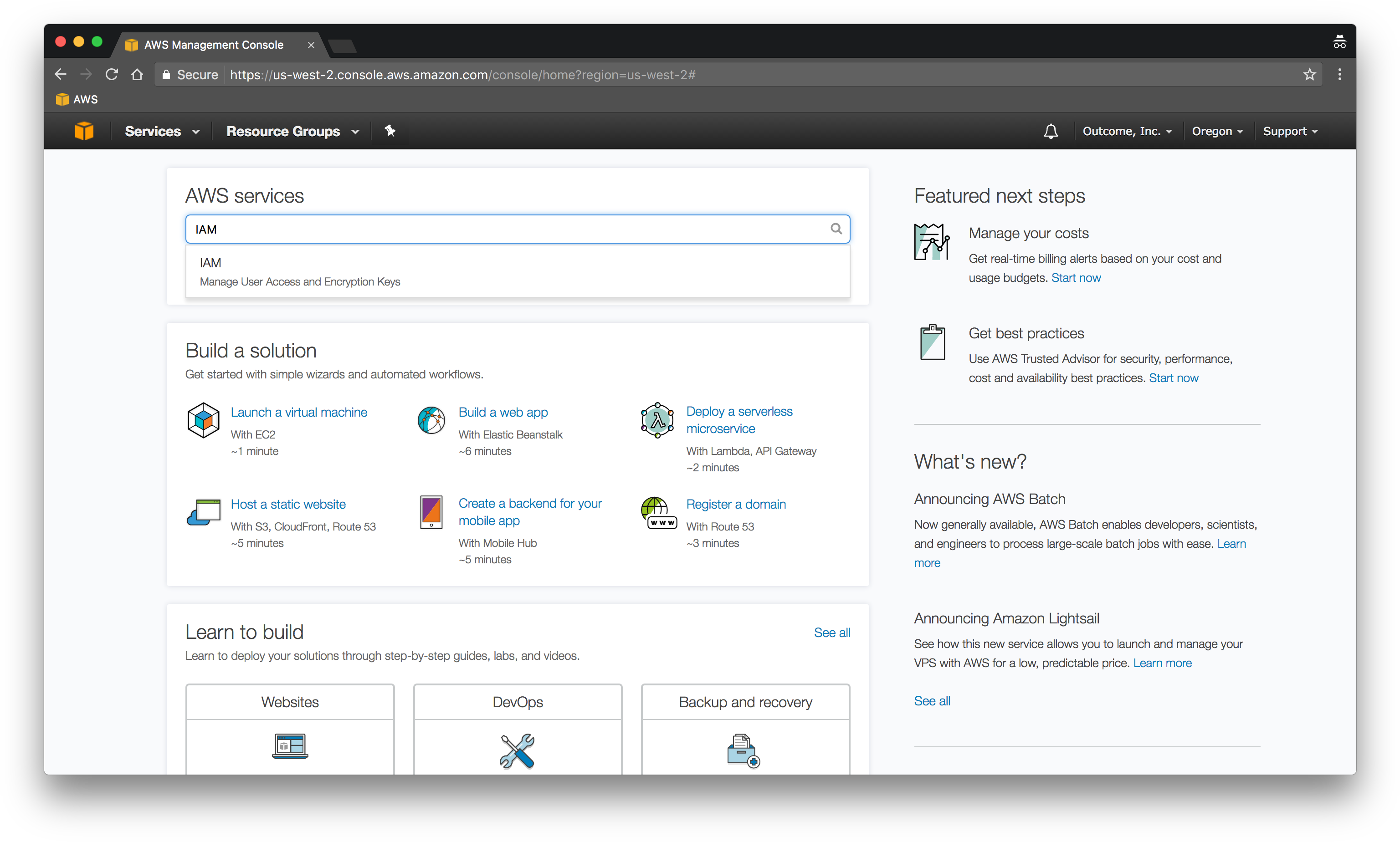Viewport: 1400px width, 842px height.
Task: Click Start now under Get best practices
Action: (1173, 378)
